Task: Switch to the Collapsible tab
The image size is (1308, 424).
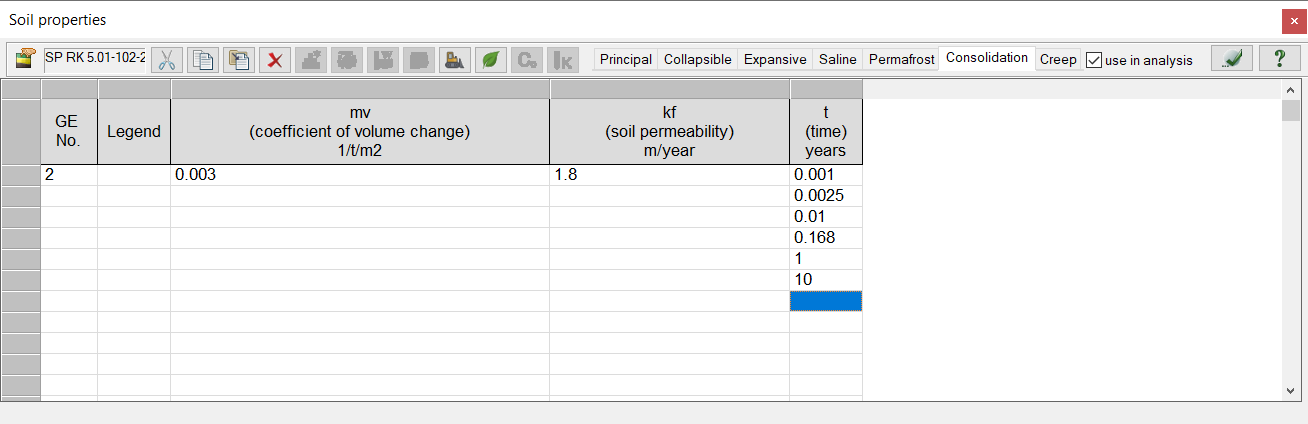Action: click(x=698, y=59)
